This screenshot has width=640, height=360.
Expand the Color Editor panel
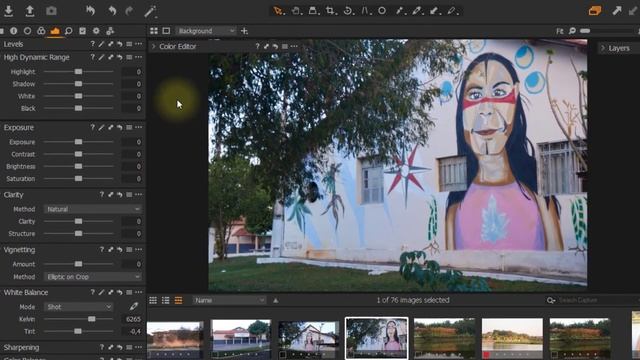[x=154, y=47]
